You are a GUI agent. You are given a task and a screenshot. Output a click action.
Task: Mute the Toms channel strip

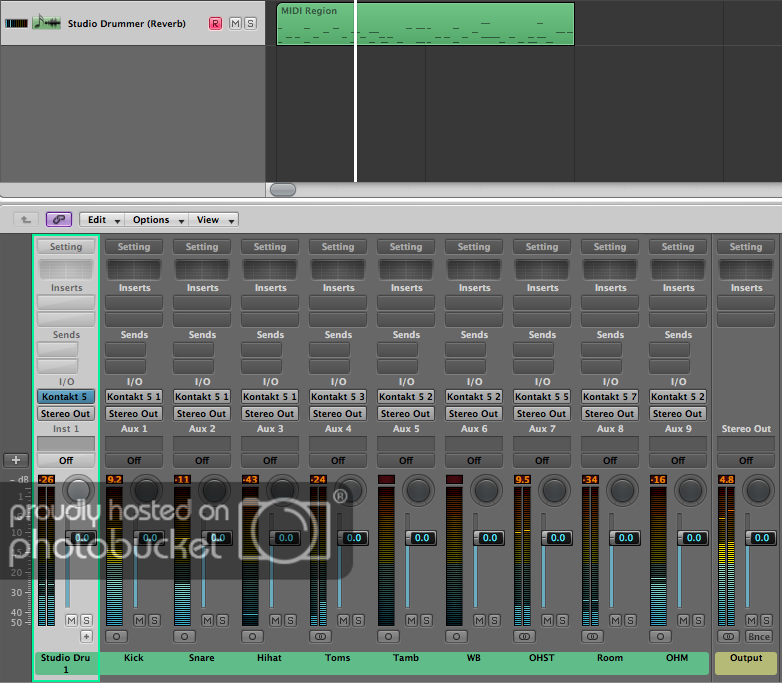pos(343,620)
